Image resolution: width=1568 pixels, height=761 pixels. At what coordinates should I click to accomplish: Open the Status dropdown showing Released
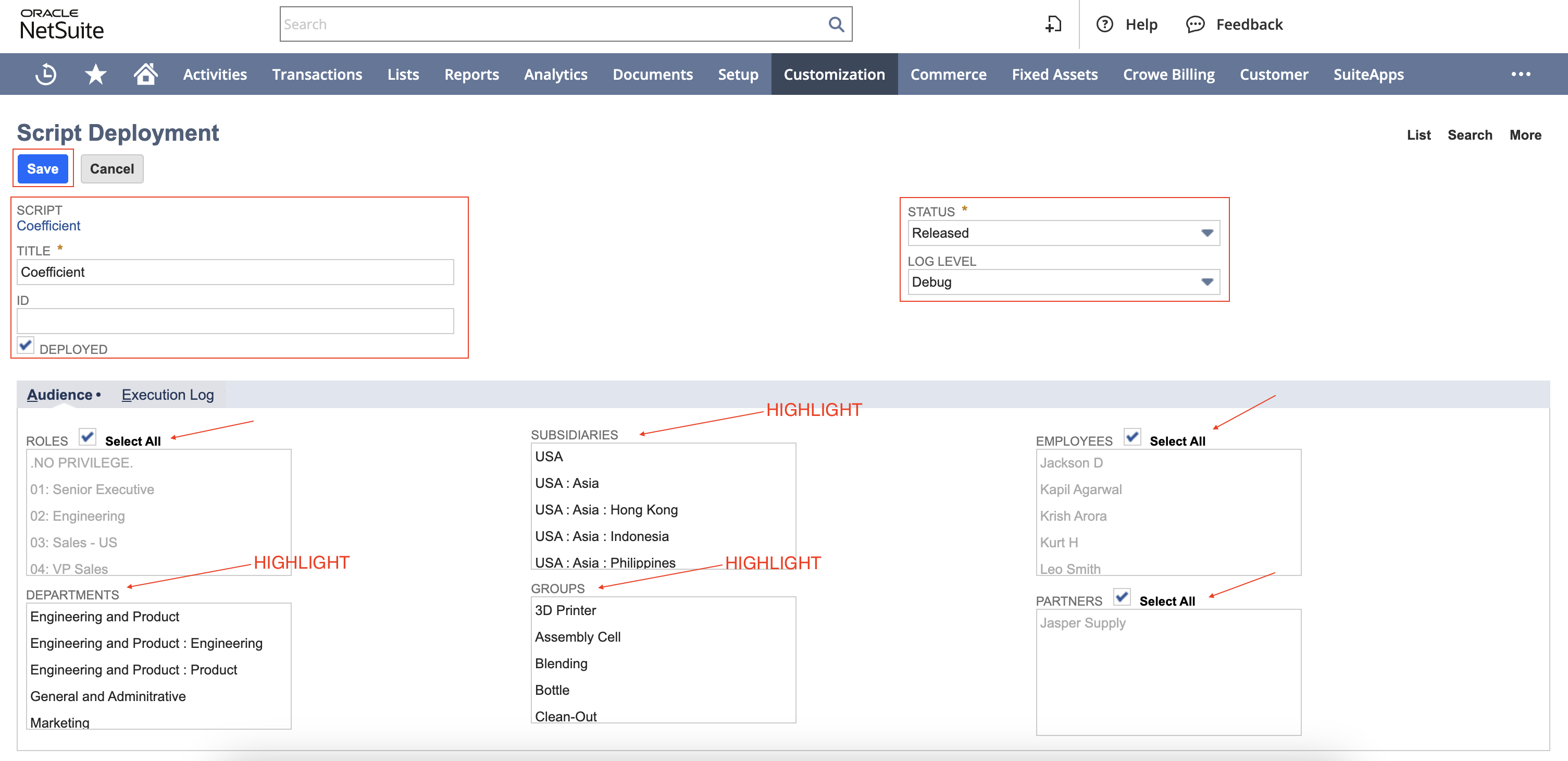pyautogui.click(x=1063, y=234)
